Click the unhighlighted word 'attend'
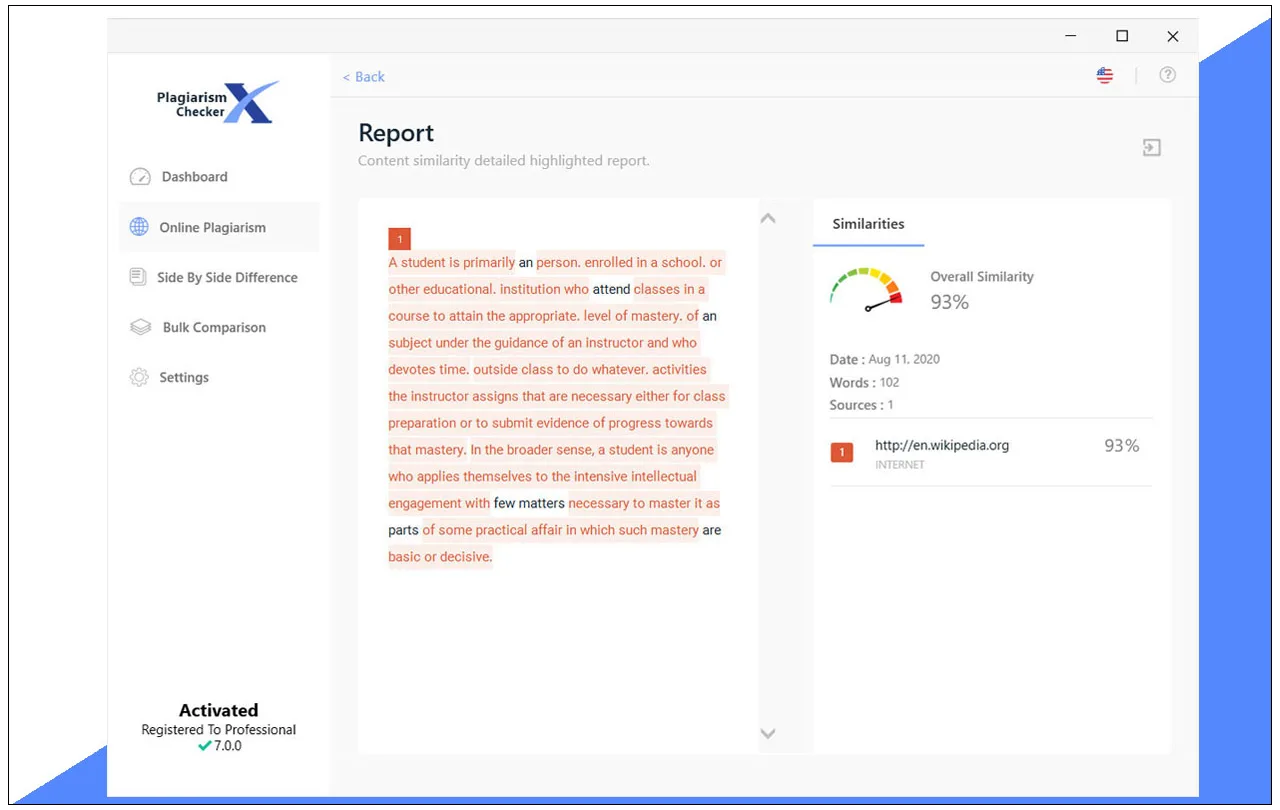The image size is (1280, 810). coord(611,290)
